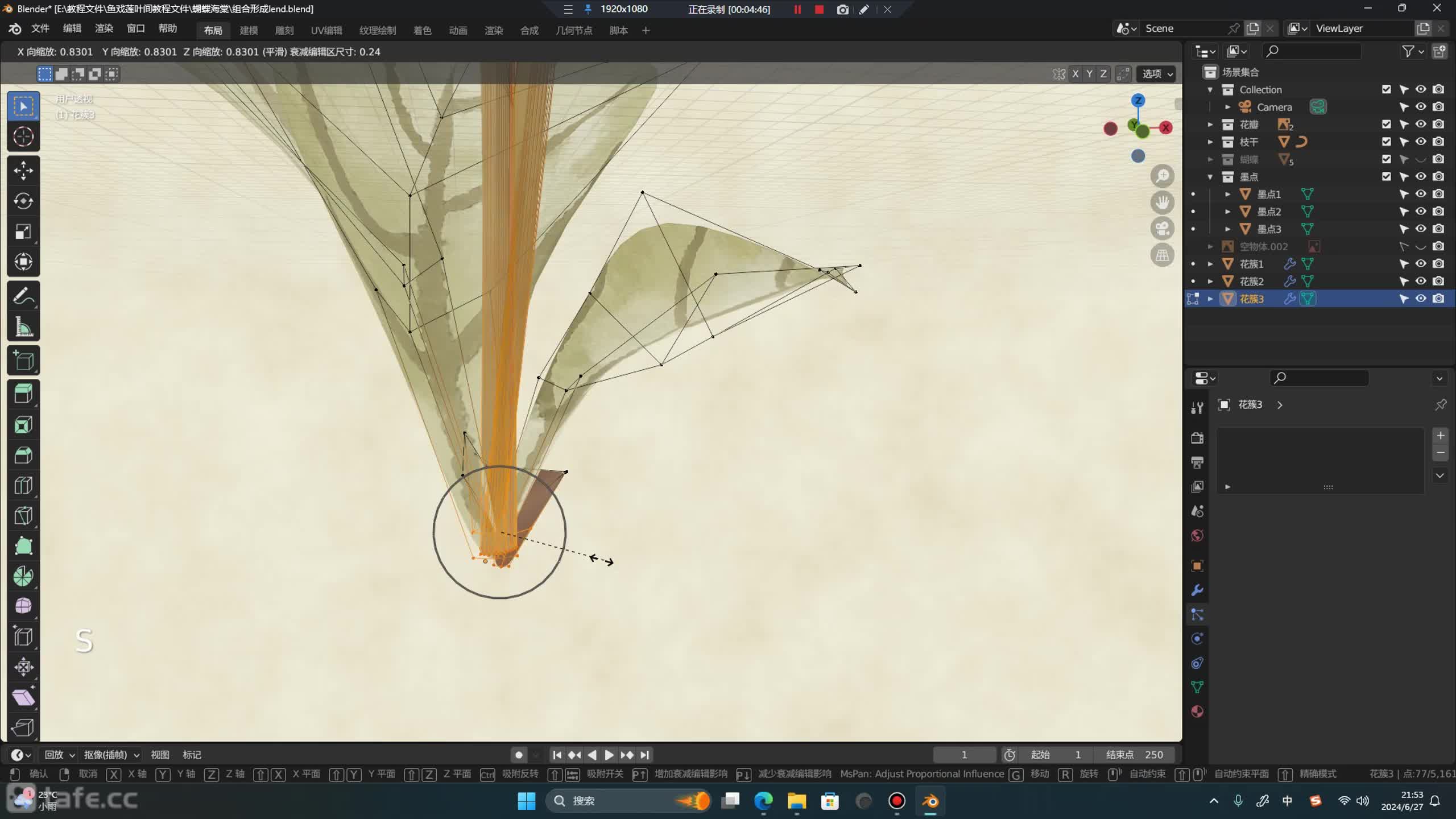Select the Annotate pencil tool
Image resolution: width=1456 pixels, height=819 pixels.
23,296
